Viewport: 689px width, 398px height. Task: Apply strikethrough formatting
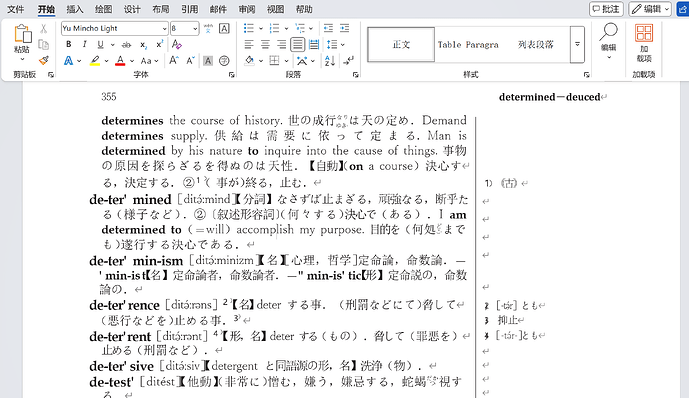click(x=127, y=45)
